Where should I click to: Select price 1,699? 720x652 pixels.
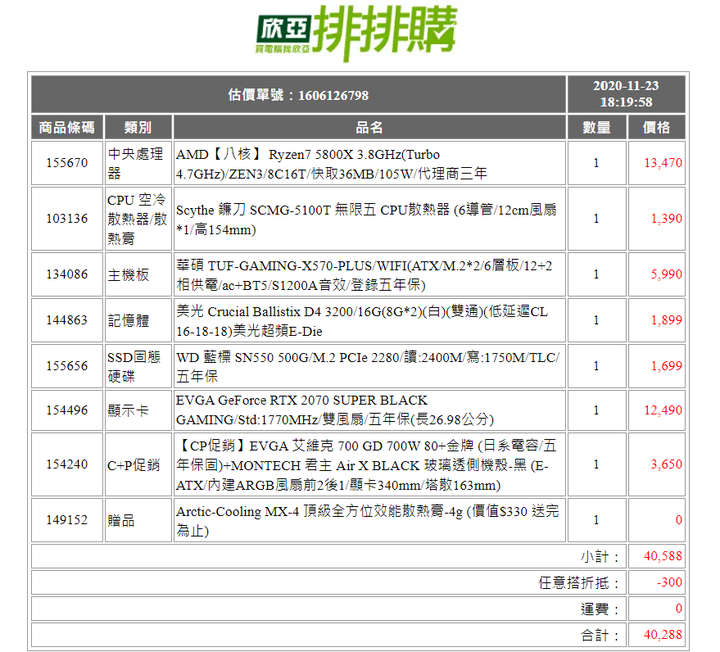(x=666, y=366)
